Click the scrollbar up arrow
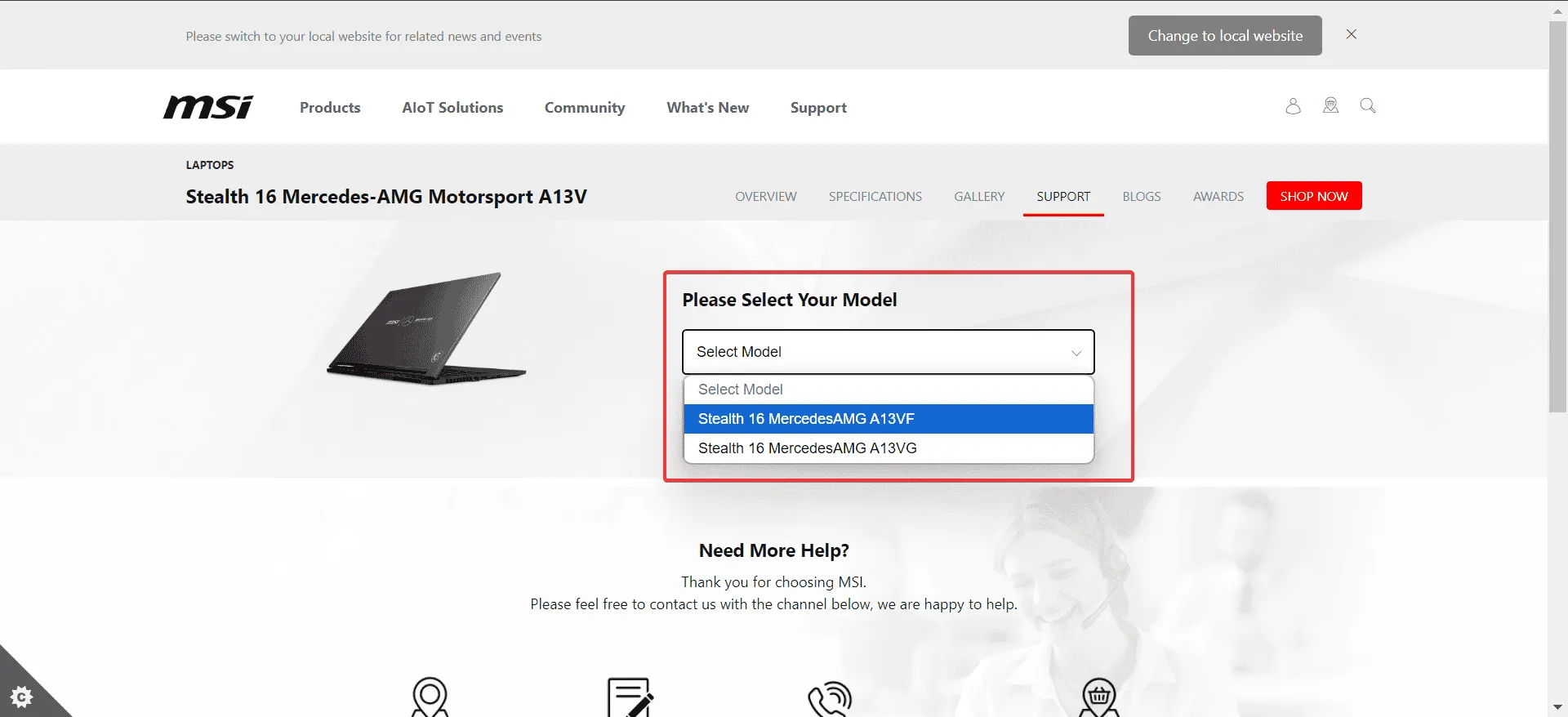The height and width of the screenshot is (717, 1568). click(1558, 10)
